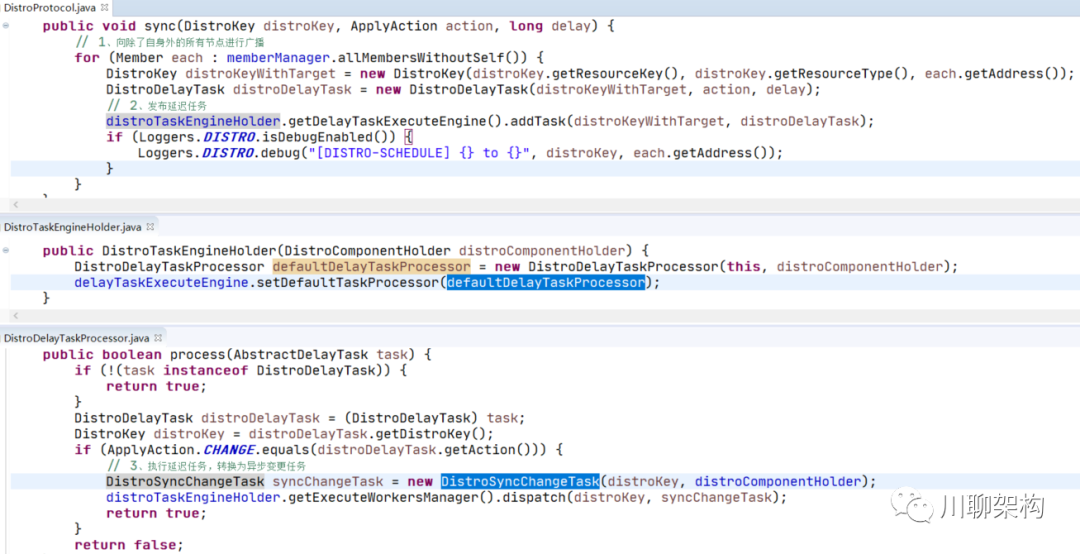Screen dimensions: 1080x554
Task: Click the highlighted 'distroTaskEngineHolder' before getDelayTaskExecuteEngine
Action: tap(193, 121)
